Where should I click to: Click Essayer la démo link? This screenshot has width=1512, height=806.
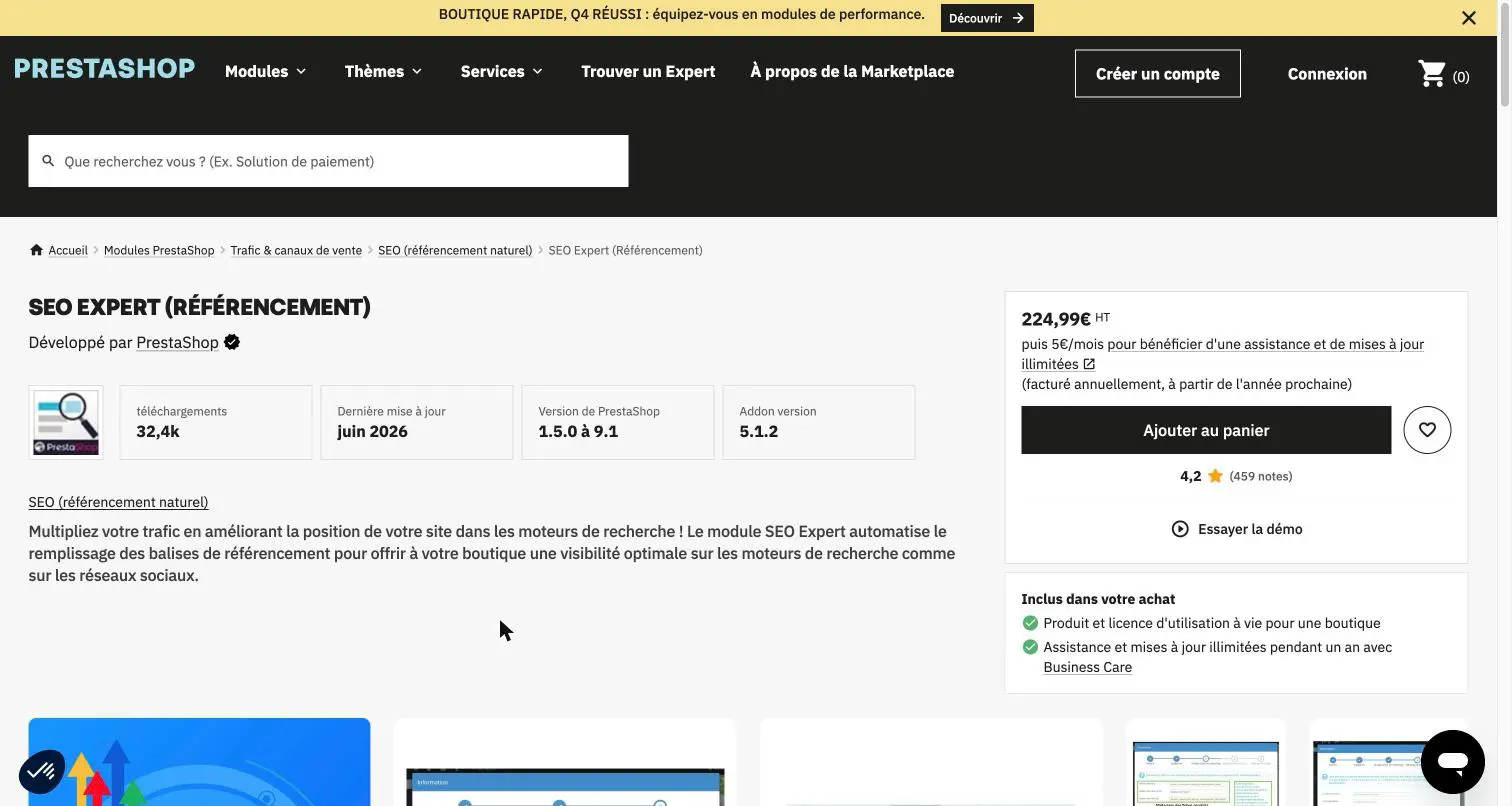1250,529
